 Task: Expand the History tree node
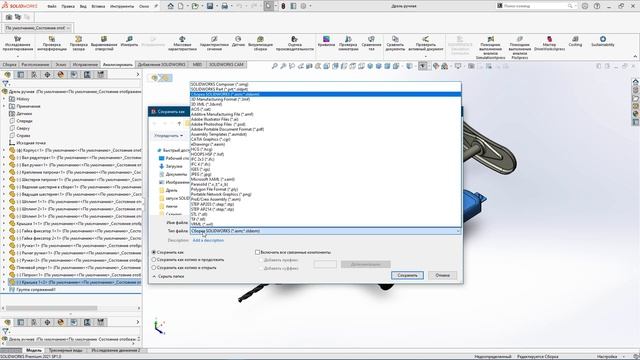click(4, 99)
